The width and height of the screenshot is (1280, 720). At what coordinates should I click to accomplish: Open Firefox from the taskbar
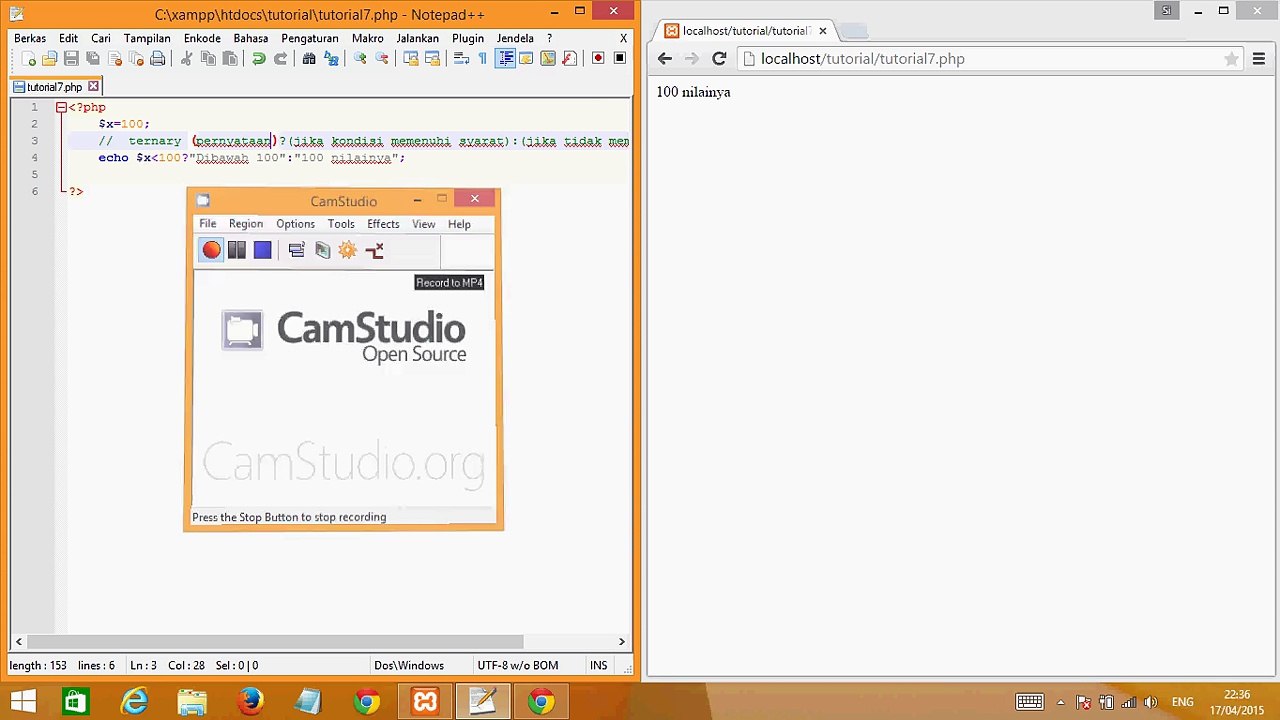251,702
